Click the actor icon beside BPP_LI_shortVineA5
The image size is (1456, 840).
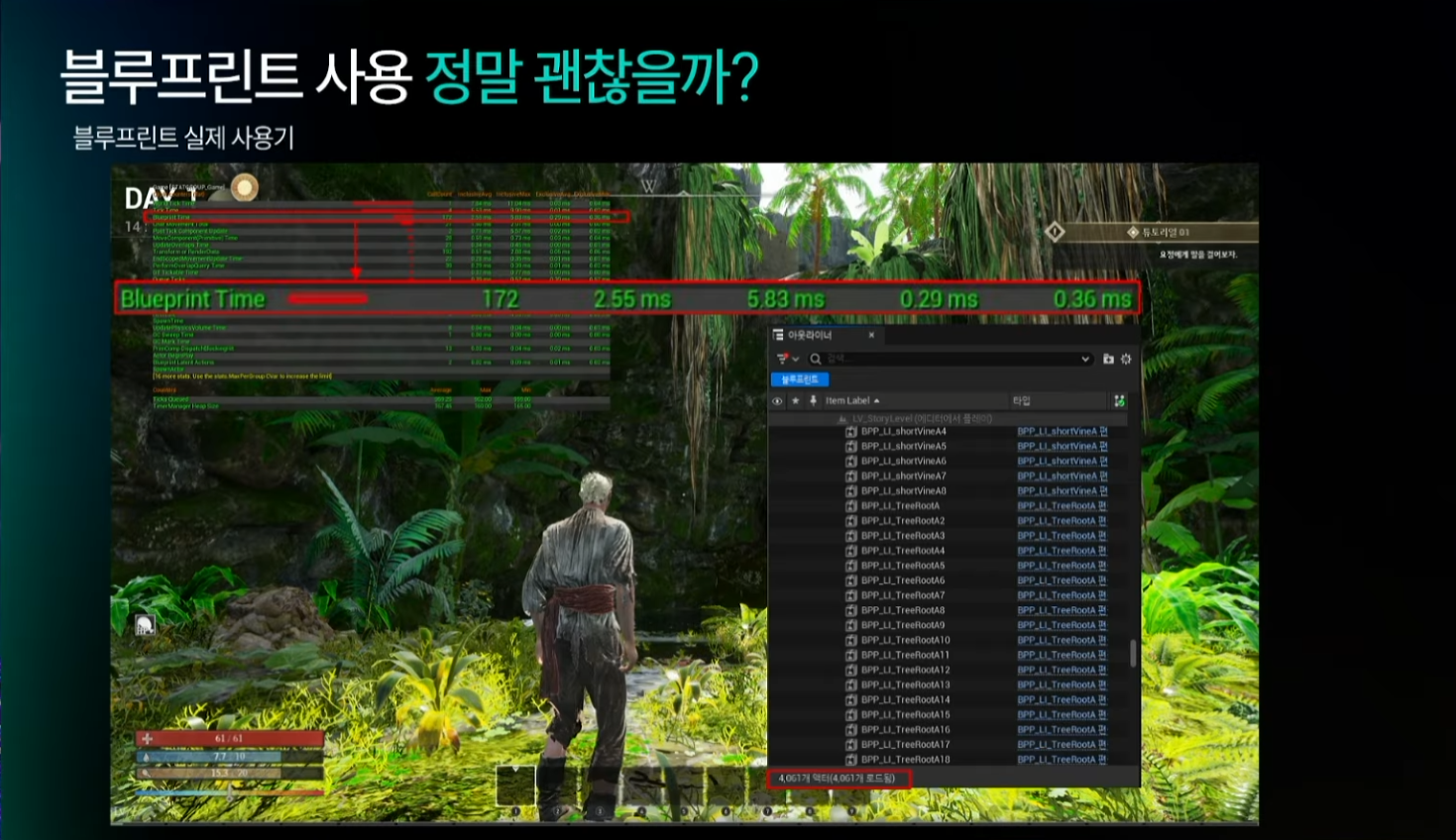tap(850, 447)
